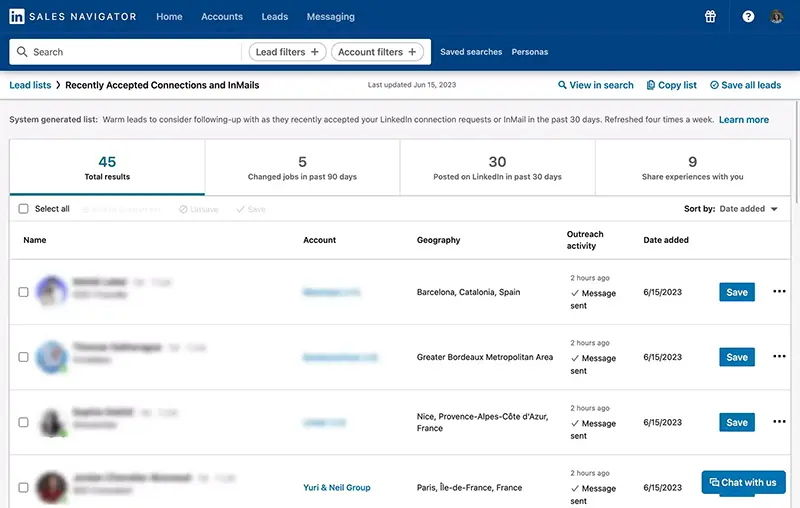Click the search magnifier icon
This screenshot has width=800, height=508.
22,52
